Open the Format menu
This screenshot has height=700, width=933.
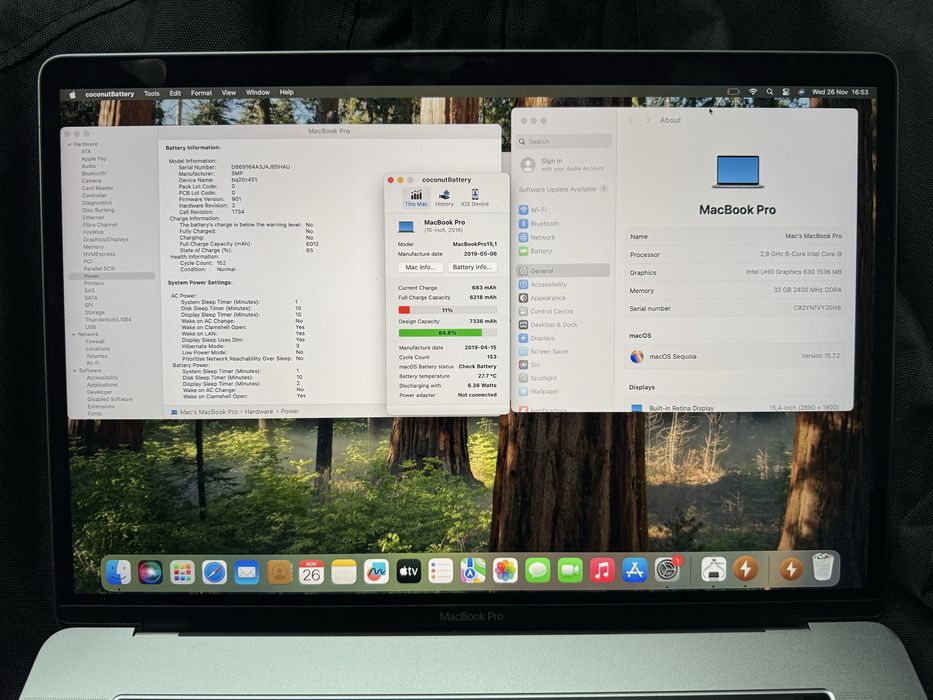pyautogui.click(x=201, y=93)
